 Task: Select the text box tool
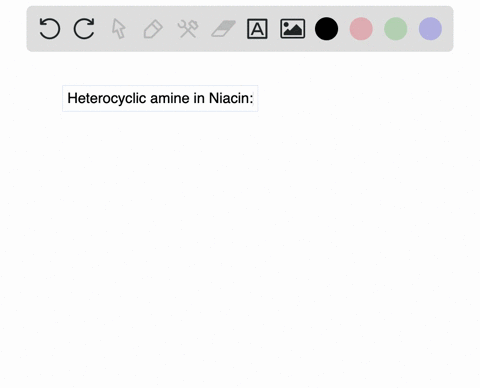[x=257, y=29]
